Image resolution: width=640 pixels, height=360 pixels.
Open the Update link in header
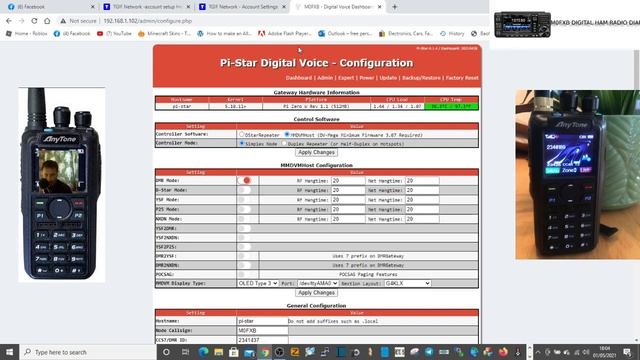[388, 78]
